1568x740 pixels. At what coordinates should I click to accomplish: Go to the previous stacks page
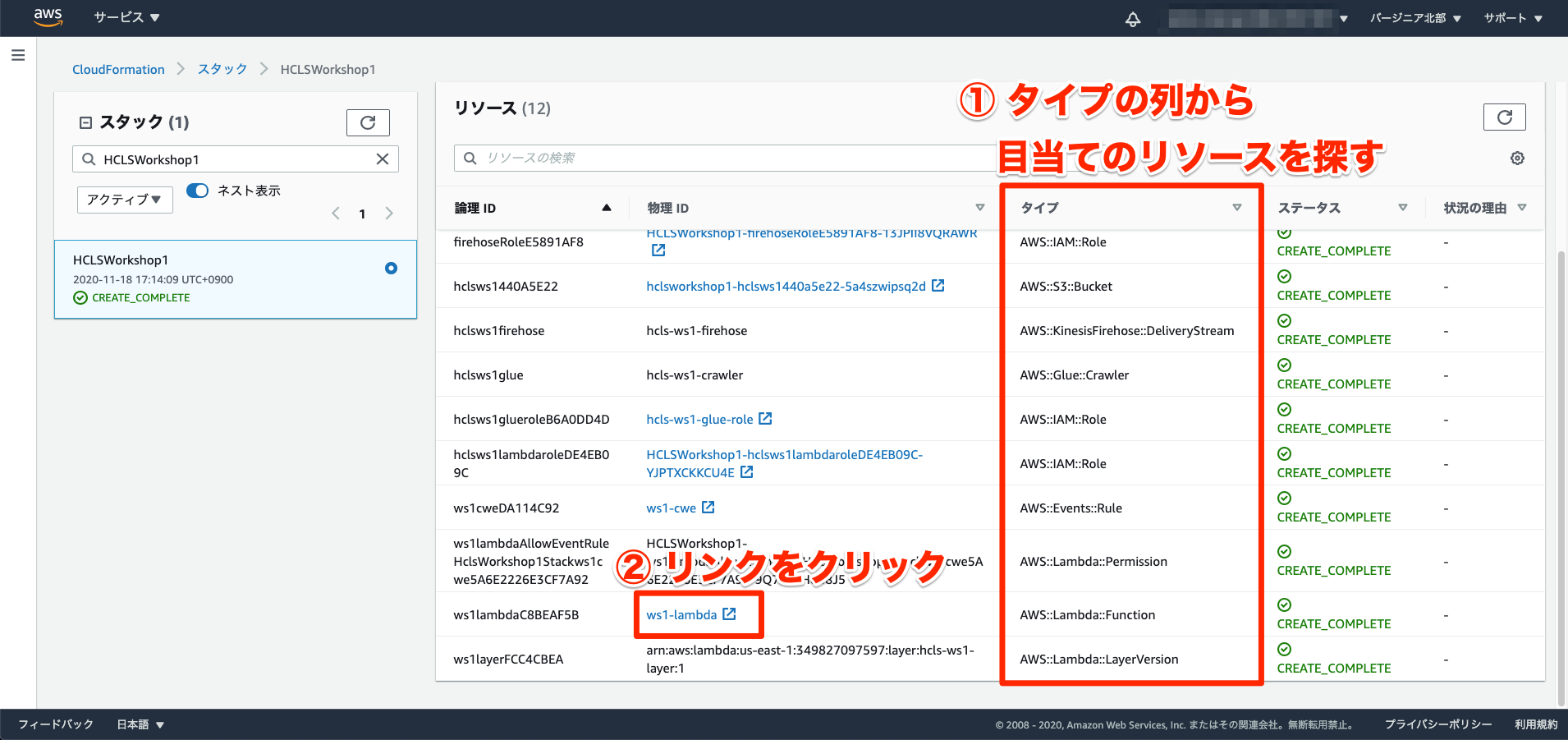point(336,214)
